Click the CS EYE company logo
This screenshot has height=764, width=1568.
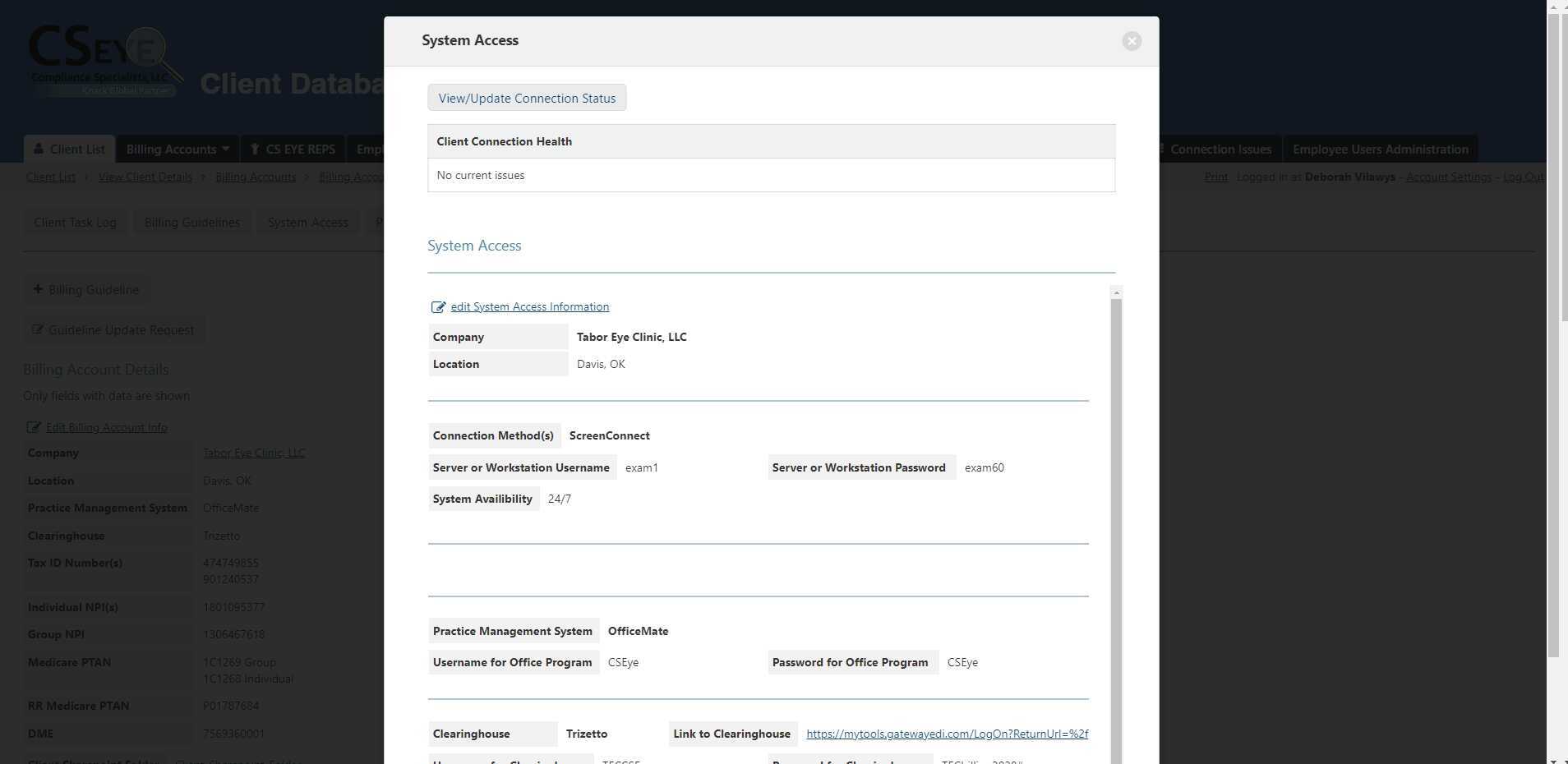[104, 58]
